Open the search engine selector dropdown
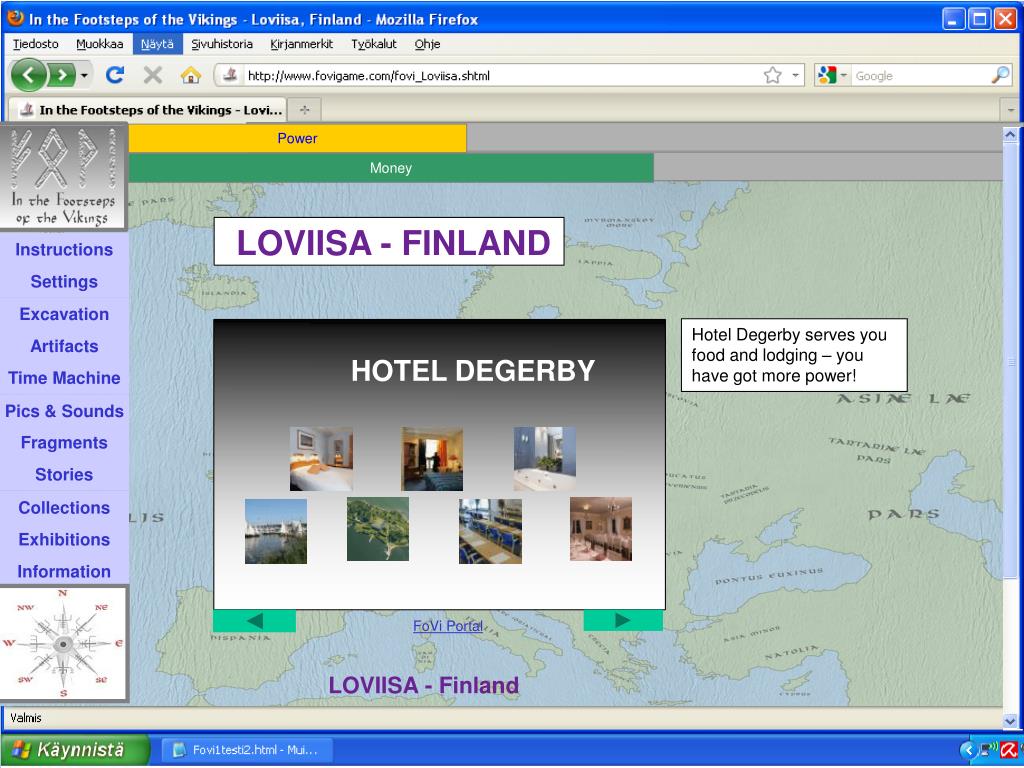This screenshot has width=1024, height=768. [832, 75]
